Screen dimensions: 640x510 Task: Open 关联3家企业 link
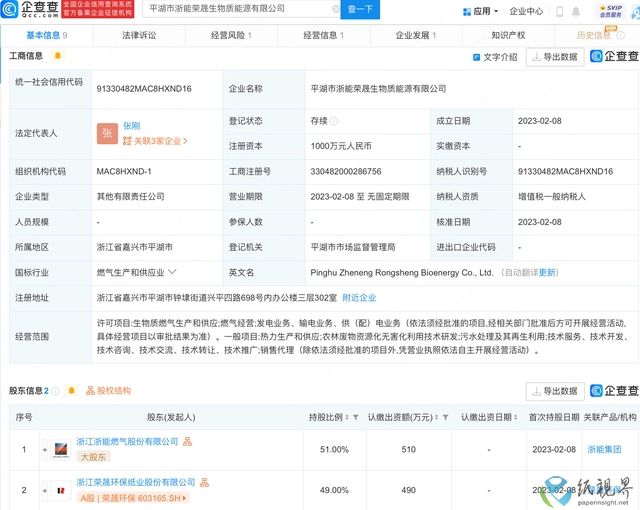[x=155, y=141]
